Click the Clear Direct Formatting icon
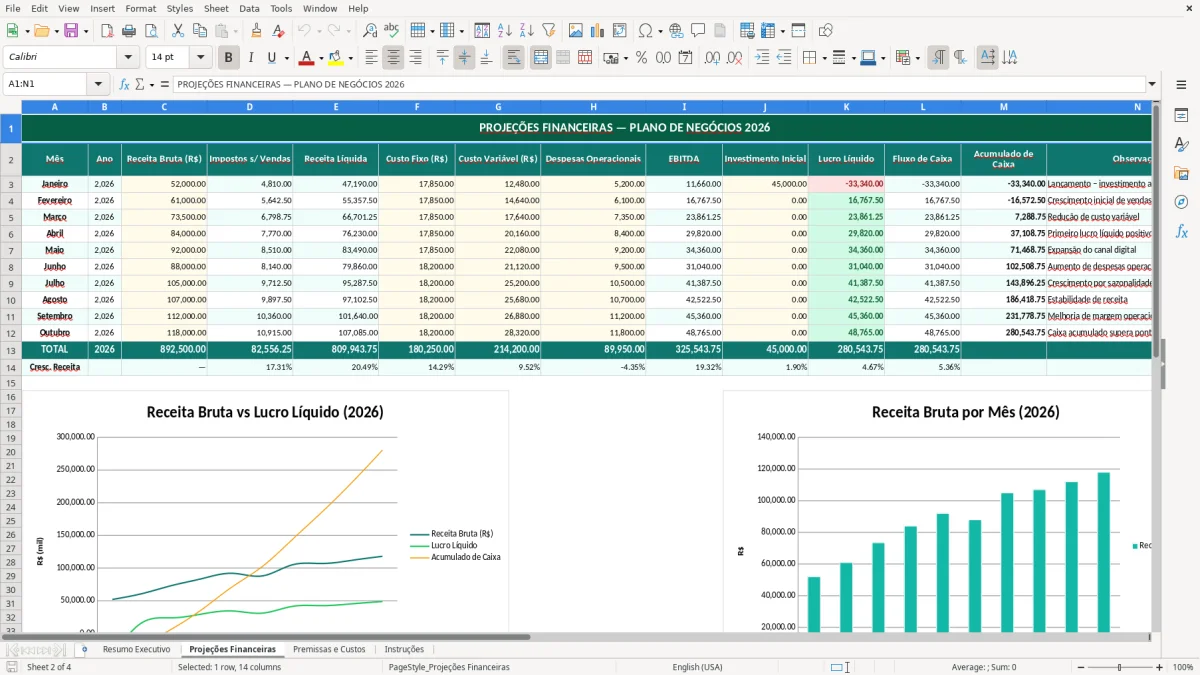Screen dimensions: 1200x675 tap(278, 31)
